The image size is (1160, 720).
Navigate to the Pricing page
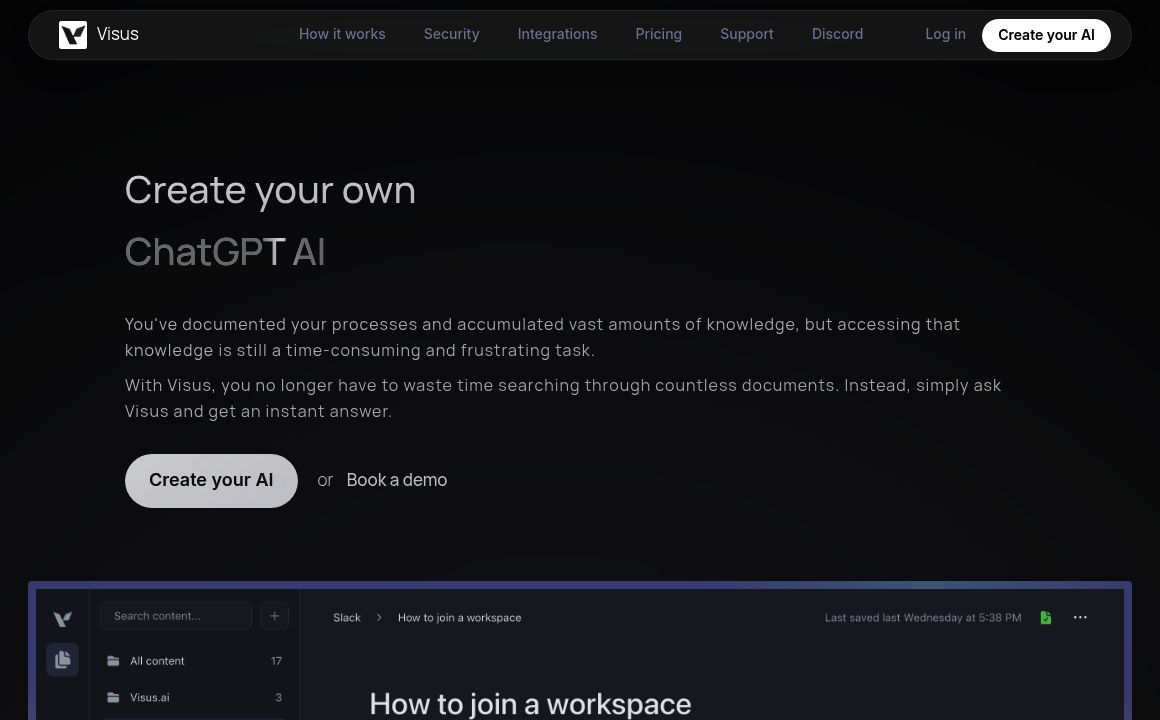pos(658,34)
